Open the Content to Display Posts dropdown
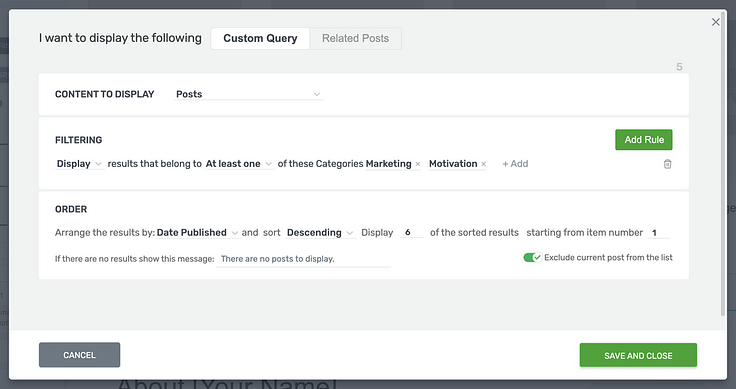 [248, 94]
